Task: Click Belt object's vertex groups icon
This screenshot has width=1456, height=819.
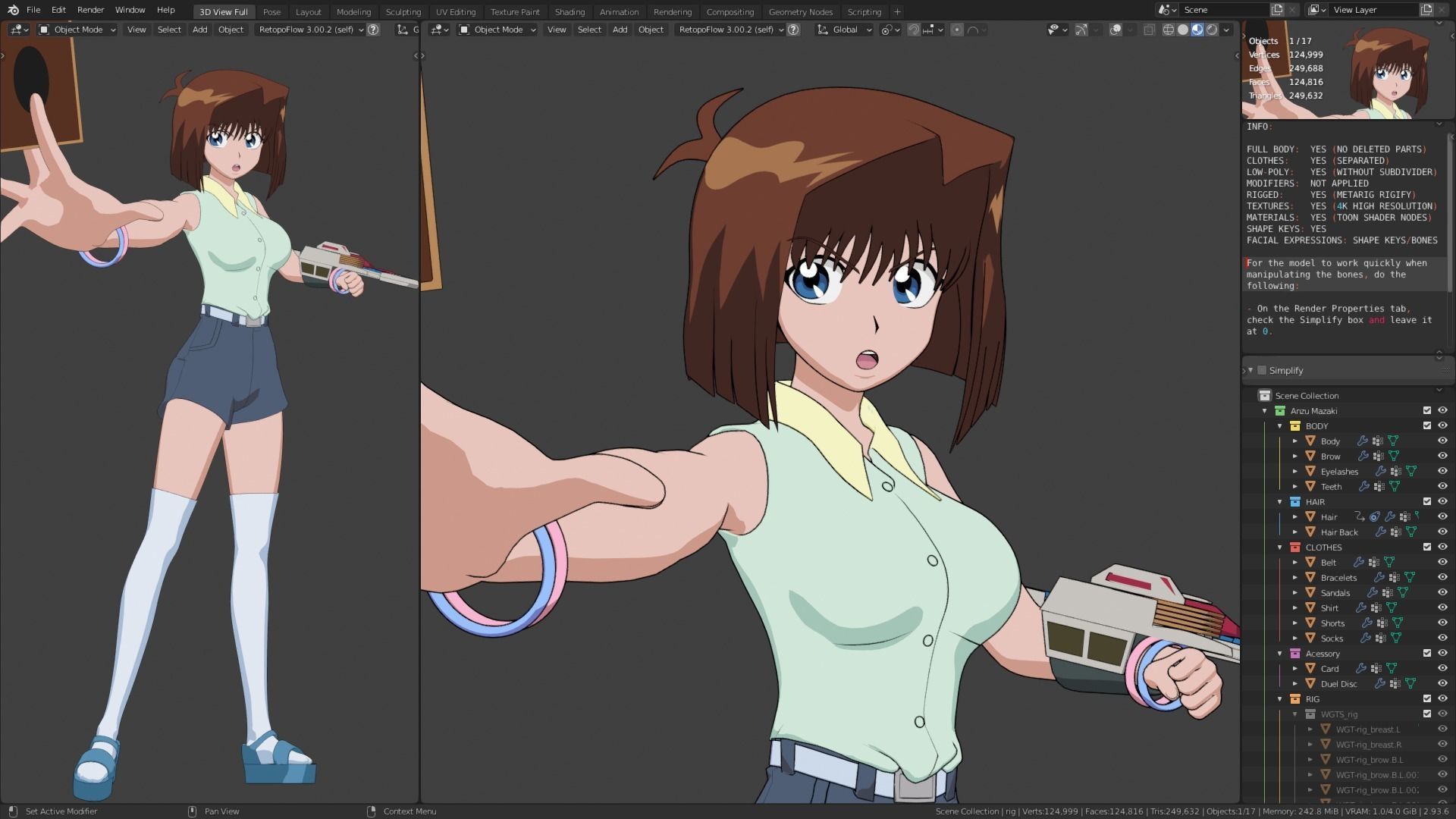Action: [1375, 563]
